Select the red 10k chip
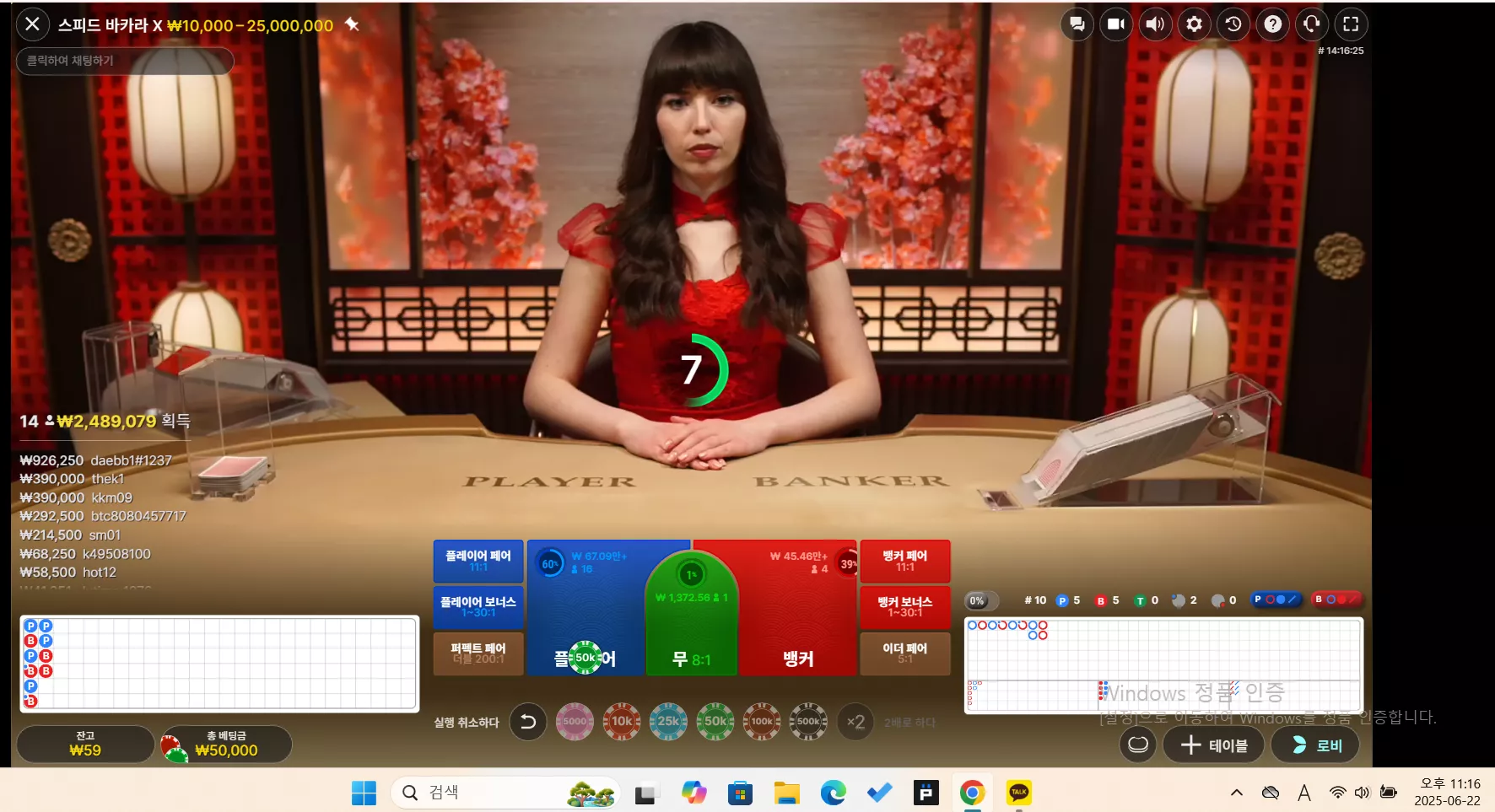The image size is (1495, 812). tap(622, 722)
